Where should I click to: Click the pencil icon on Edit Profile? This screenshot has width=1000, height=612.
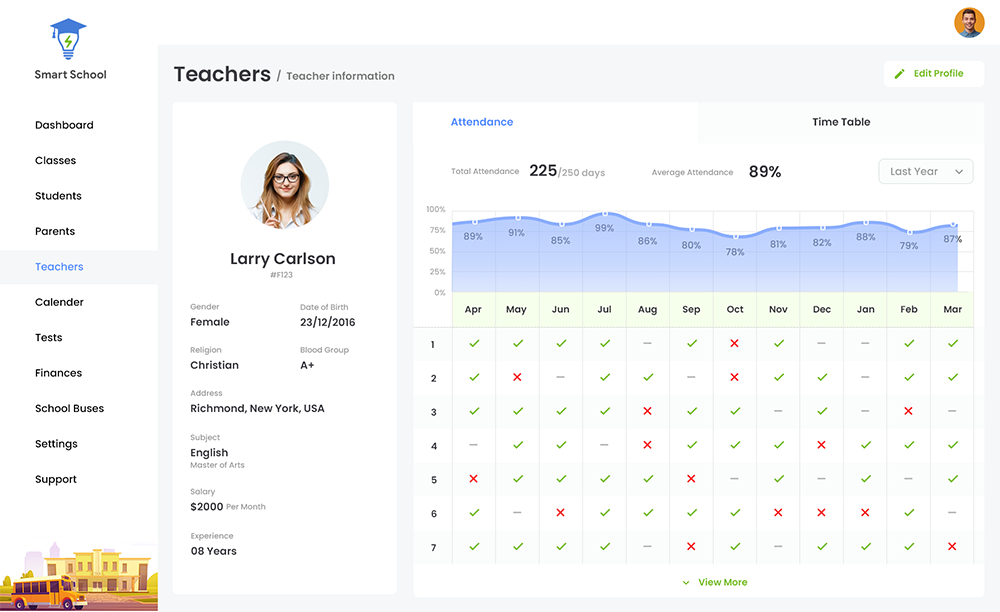(x=901, y=73)
